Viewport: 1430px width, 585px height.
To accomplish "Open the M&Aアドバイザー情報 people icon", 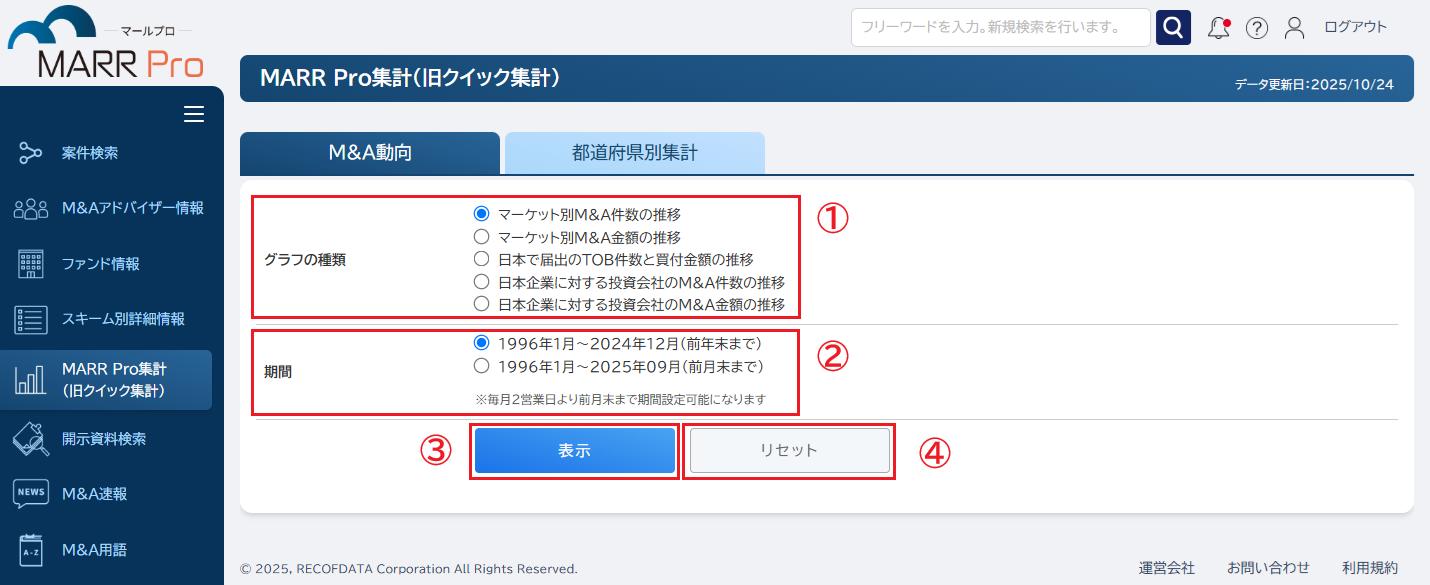I will tap(31, 208).
